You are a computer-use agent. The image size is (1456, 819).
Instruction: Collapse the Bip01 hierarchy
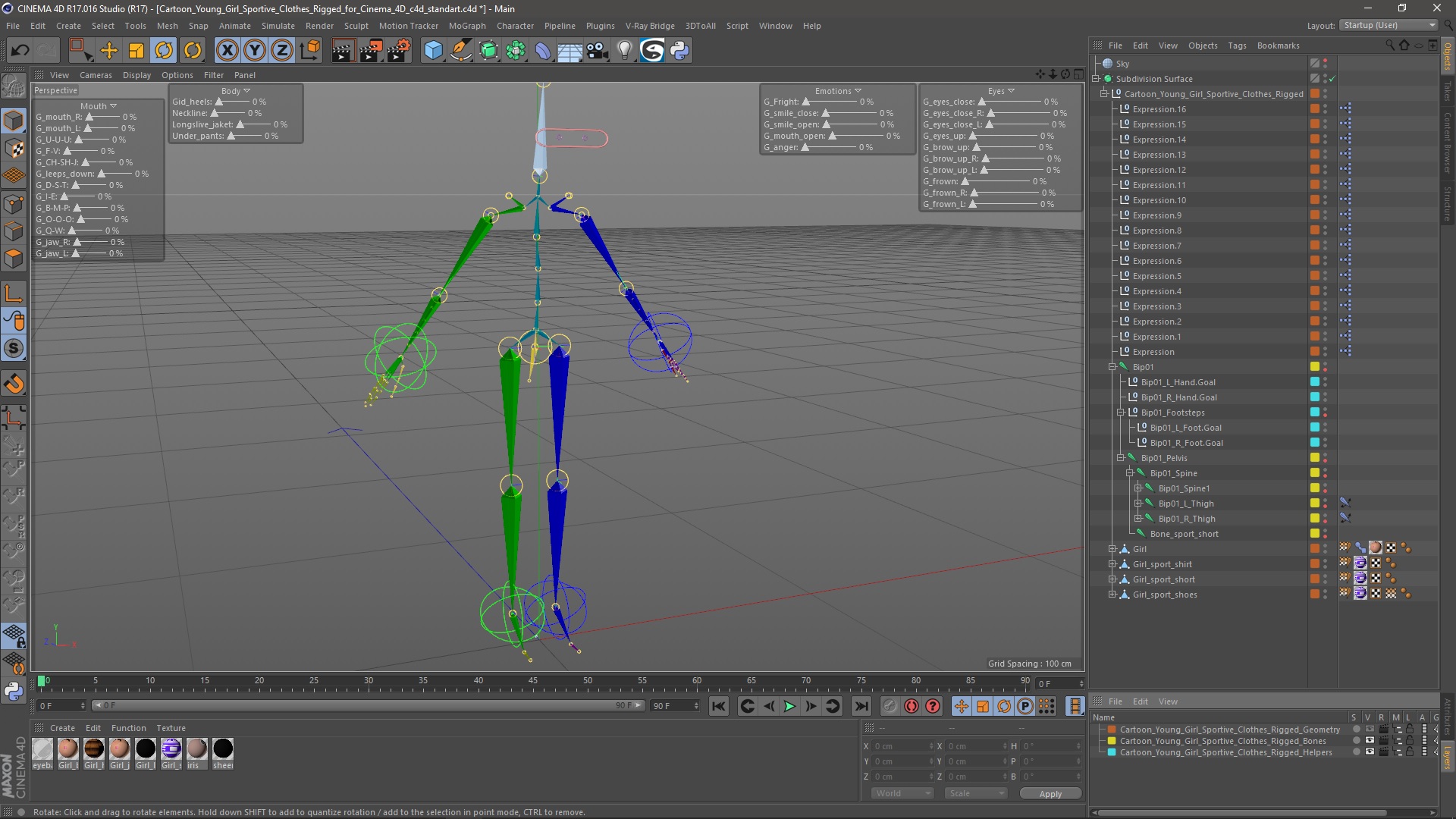pyautogui.click(x=1112, y=367)
